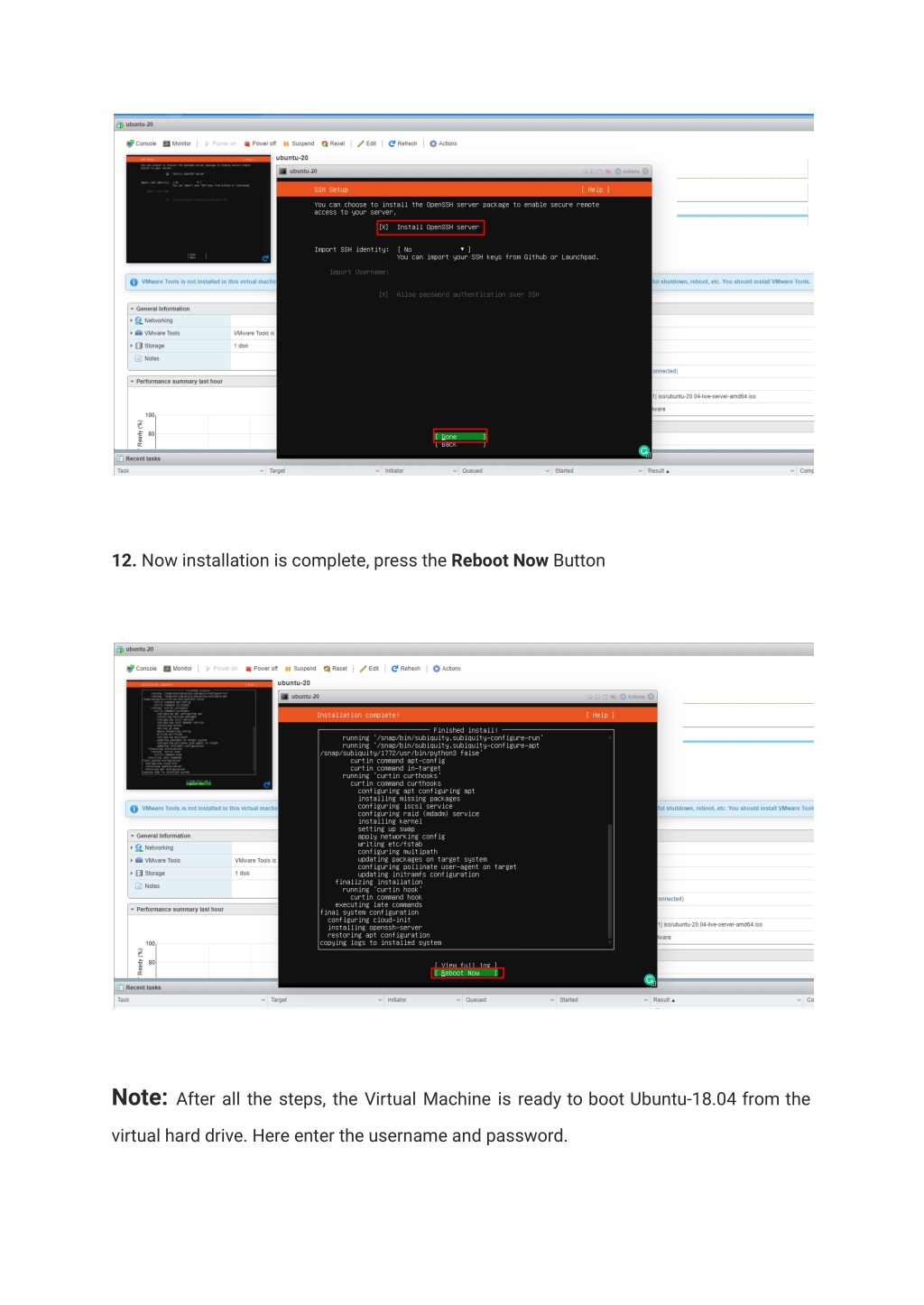Click View full log in the installer

pyautogui.click(x=467, y=966)
